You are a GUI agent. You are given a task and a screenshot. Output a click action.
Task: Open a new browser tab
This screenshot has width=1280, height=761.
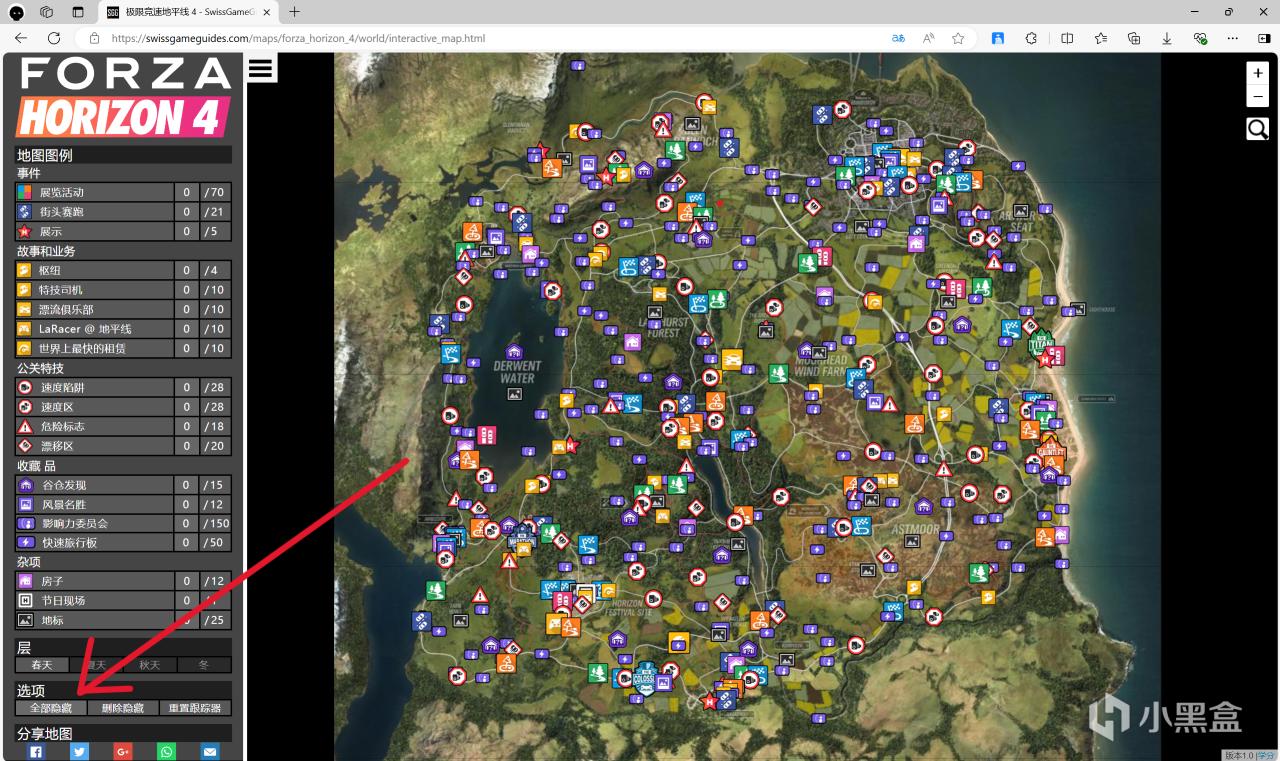tap(294, 12)
